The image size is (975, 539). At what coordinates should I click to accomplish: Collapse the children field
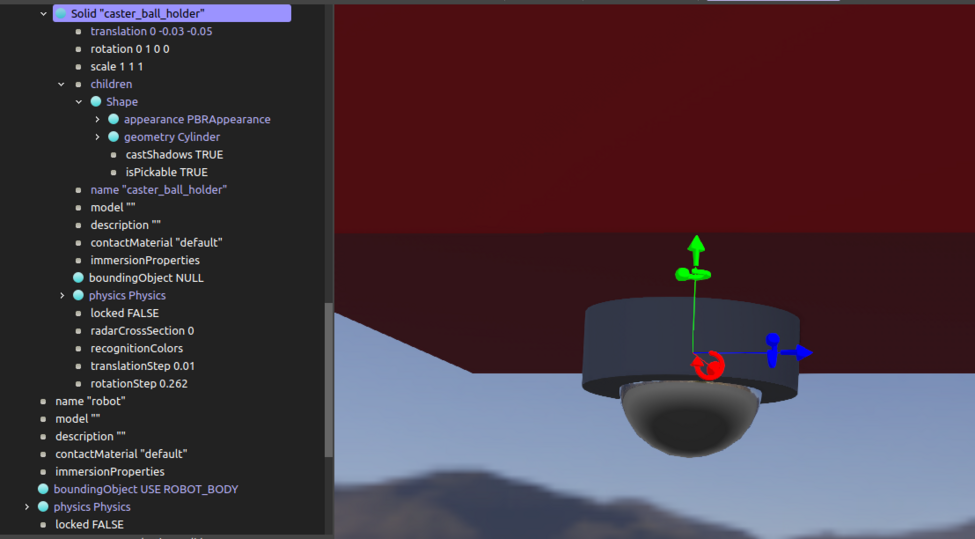click(x=62, y=85)
